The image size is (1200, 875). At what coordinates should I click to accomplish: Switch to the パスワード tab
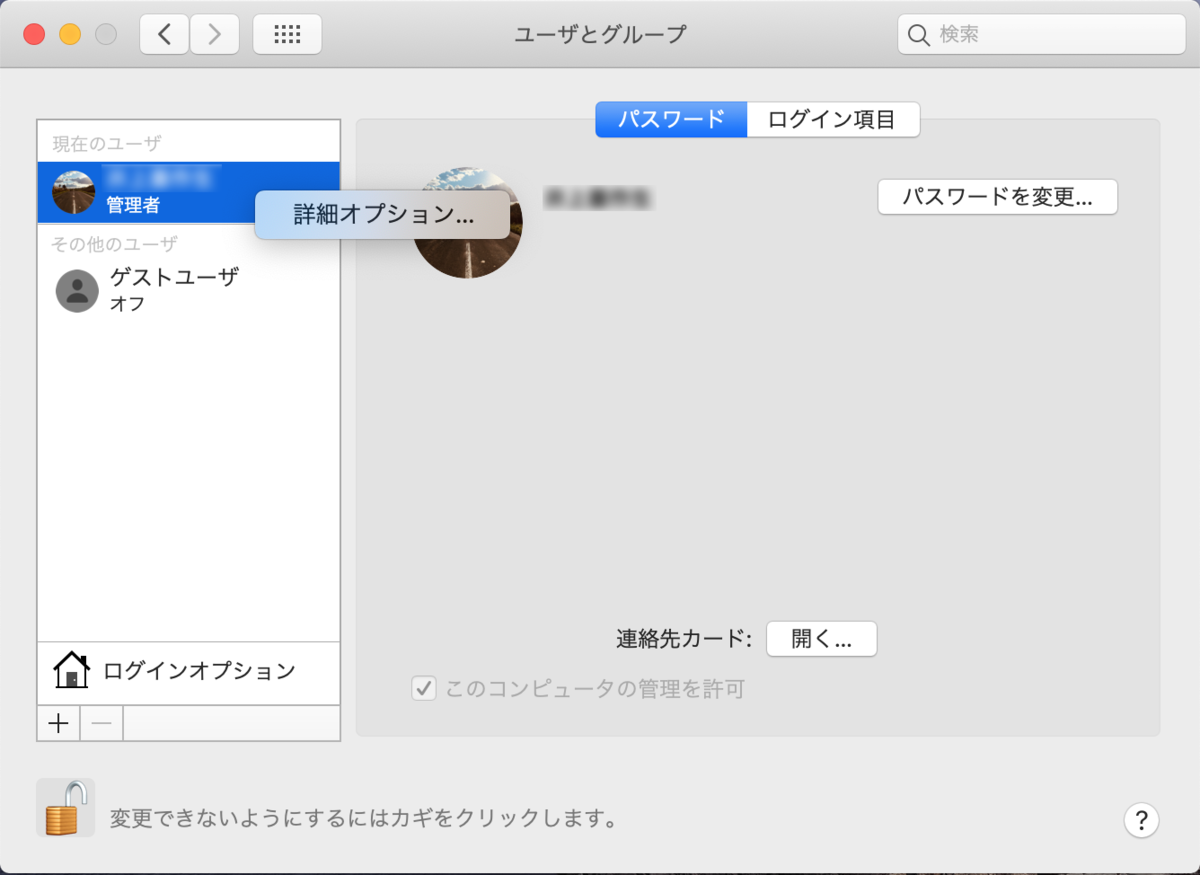click(x=671, y=120)
